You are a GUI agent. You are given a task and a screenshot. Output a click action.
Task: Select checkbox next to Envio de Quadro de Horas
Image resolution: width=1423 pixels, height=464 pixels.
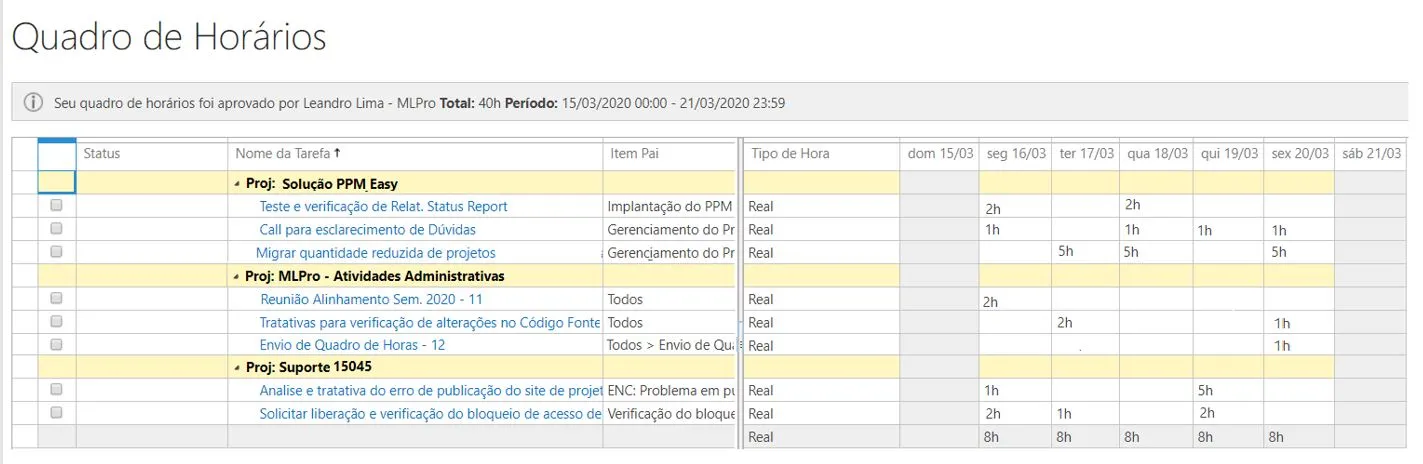click(56, 344)
